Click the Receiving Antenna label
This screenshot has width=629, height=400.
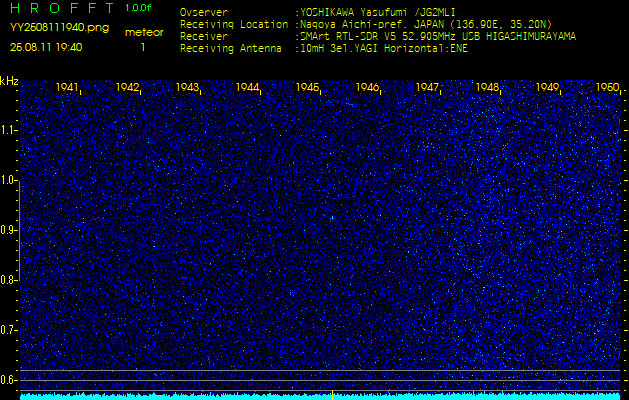point(231,49)
